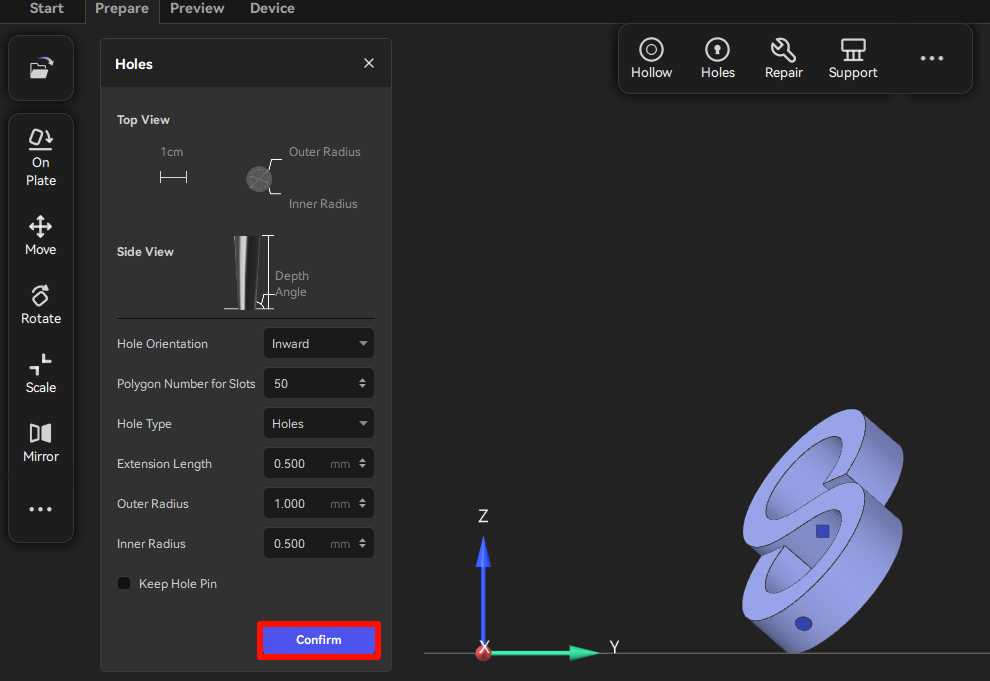
Task: Open the Holes tool in top toolbar
Action: pyautogui.click(x=718, y=59)
